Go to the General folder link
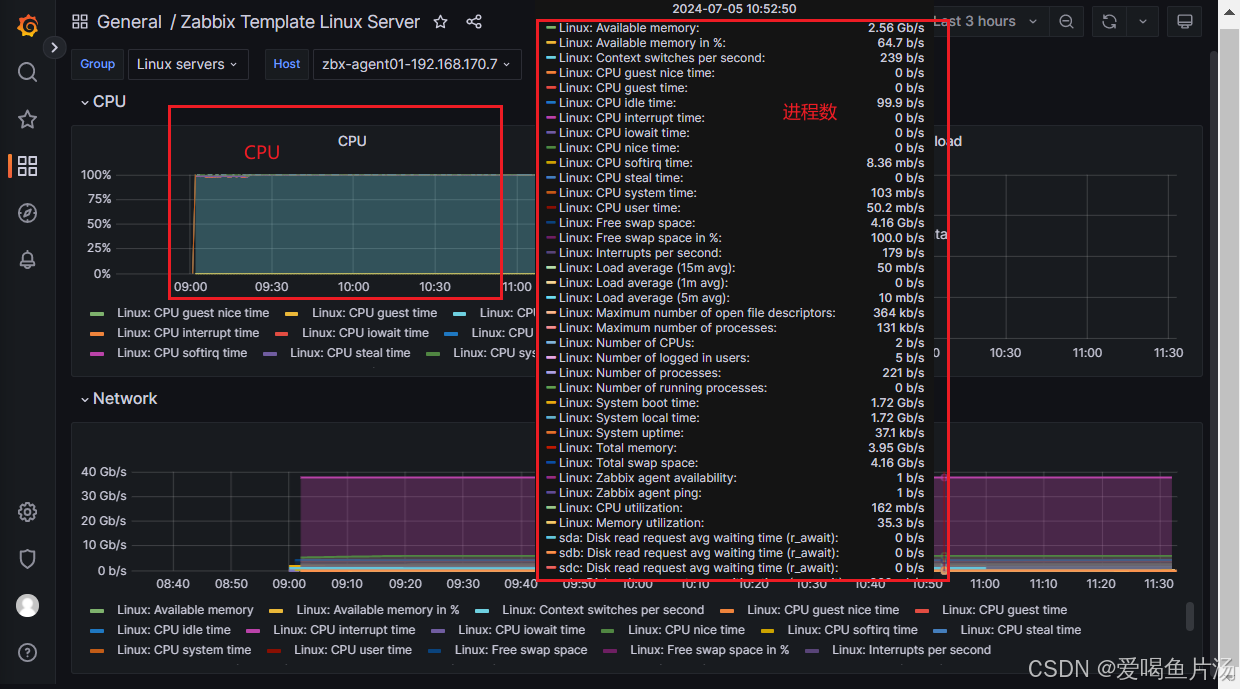This screenshot has height=689, width=1240. pos(129,22)
